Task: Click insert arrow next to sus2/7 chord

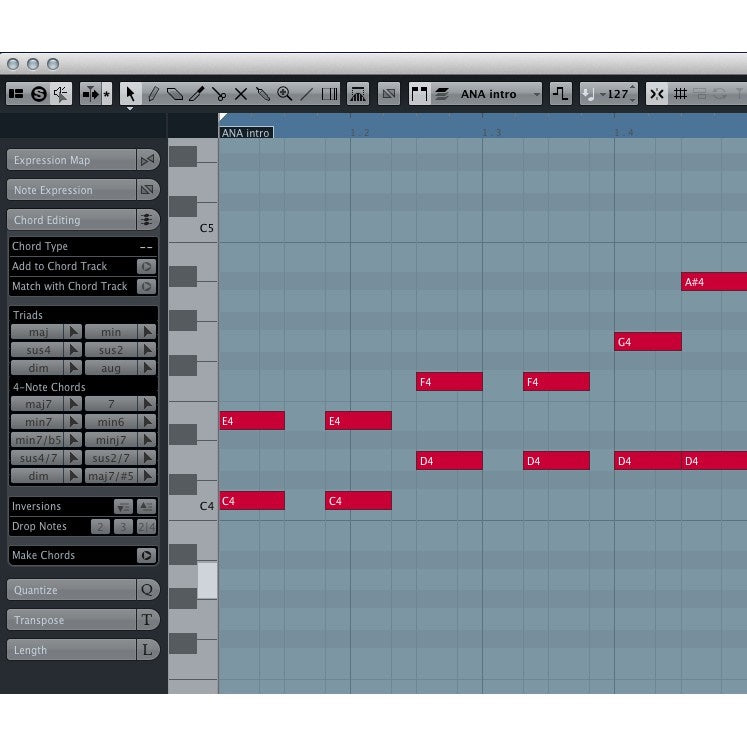Action: click(147, 458)
